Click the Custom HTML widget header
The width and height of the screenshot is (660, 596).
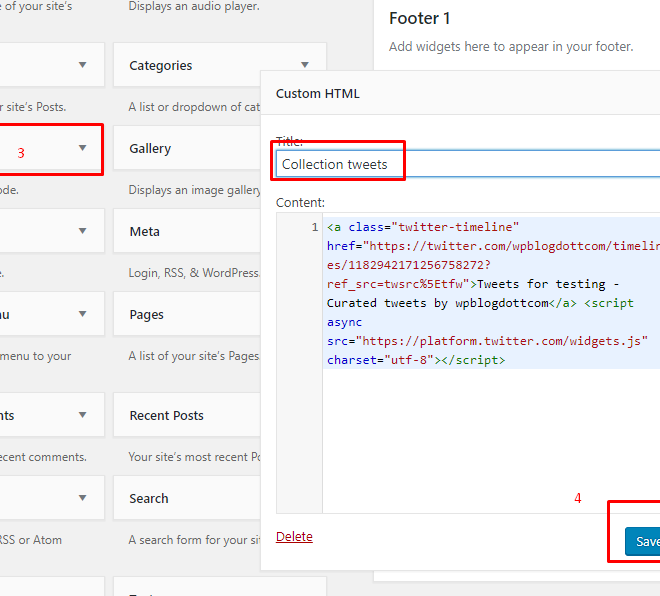click(x=460, y=93)
